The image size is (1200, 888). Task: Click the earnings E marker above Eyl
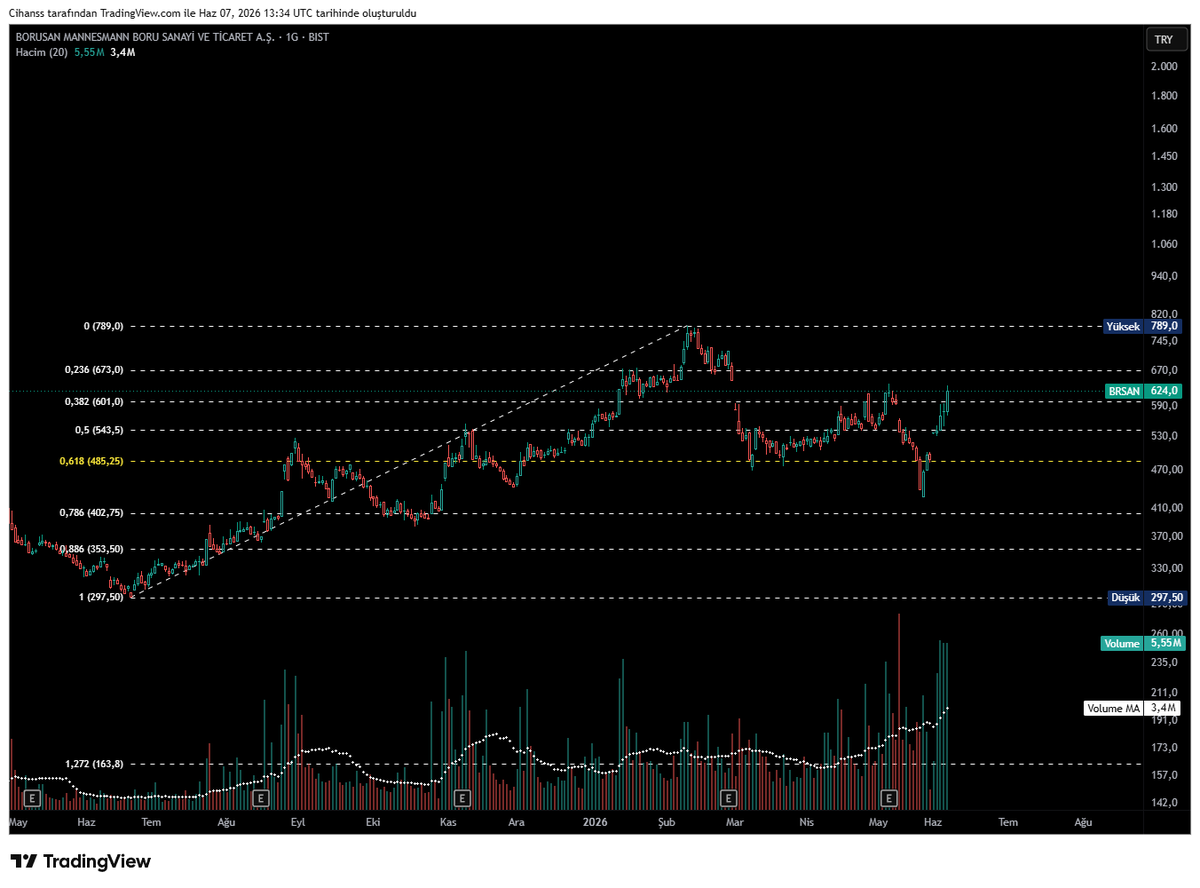click(260, 798)
